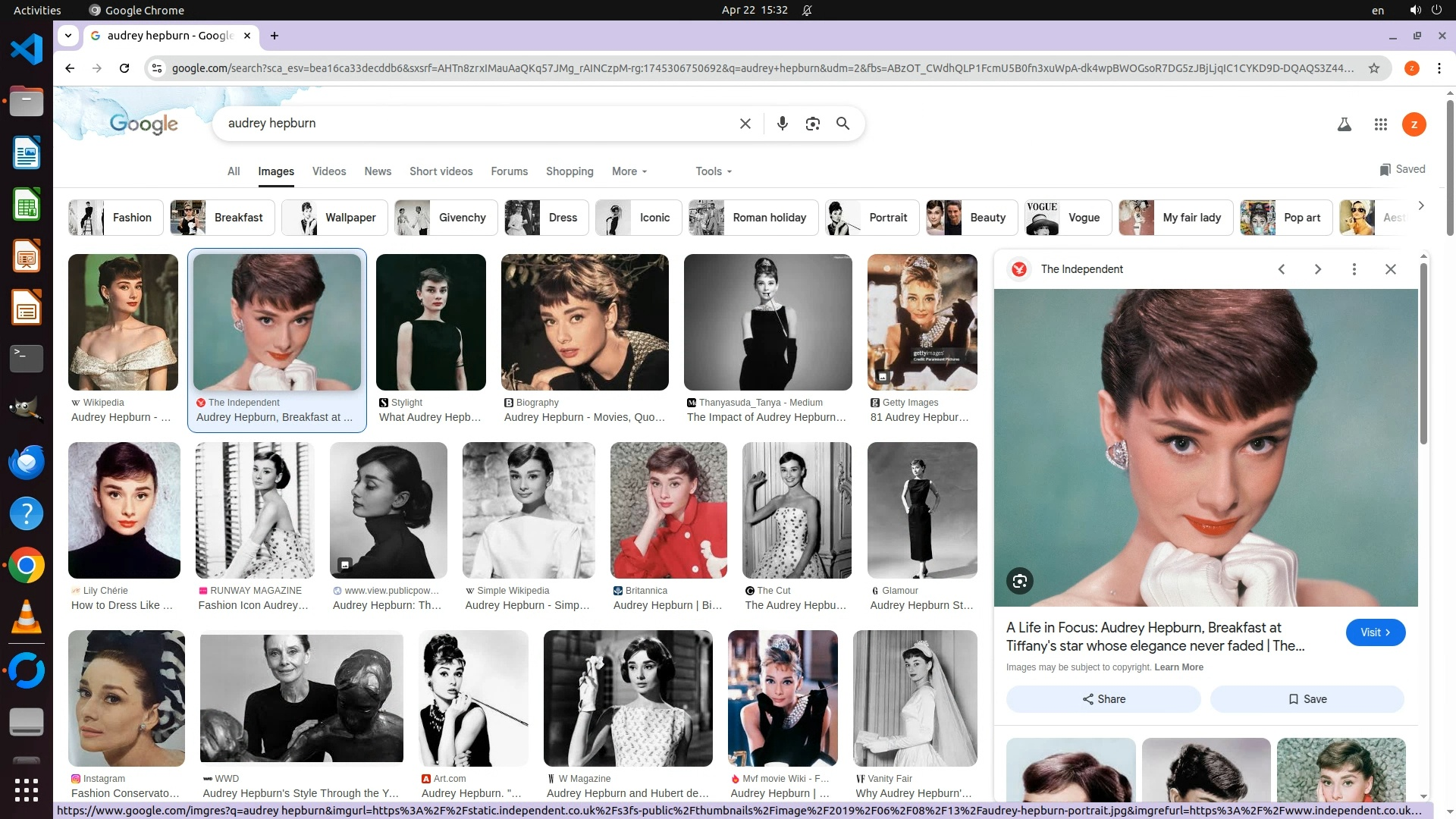The height and width of the screenshot is (819, 1456).
Task: Expand the More search filters dropdown
Action: coord(629,171)
